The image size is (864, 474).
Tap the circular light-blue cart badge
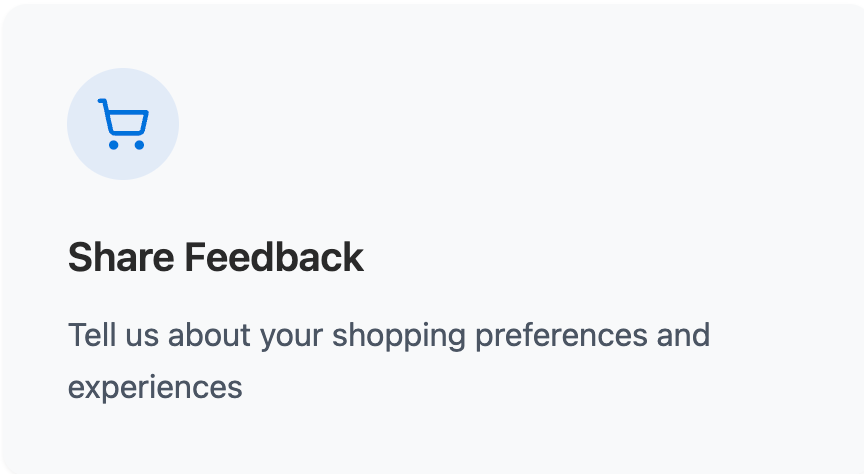click(123, 124)
